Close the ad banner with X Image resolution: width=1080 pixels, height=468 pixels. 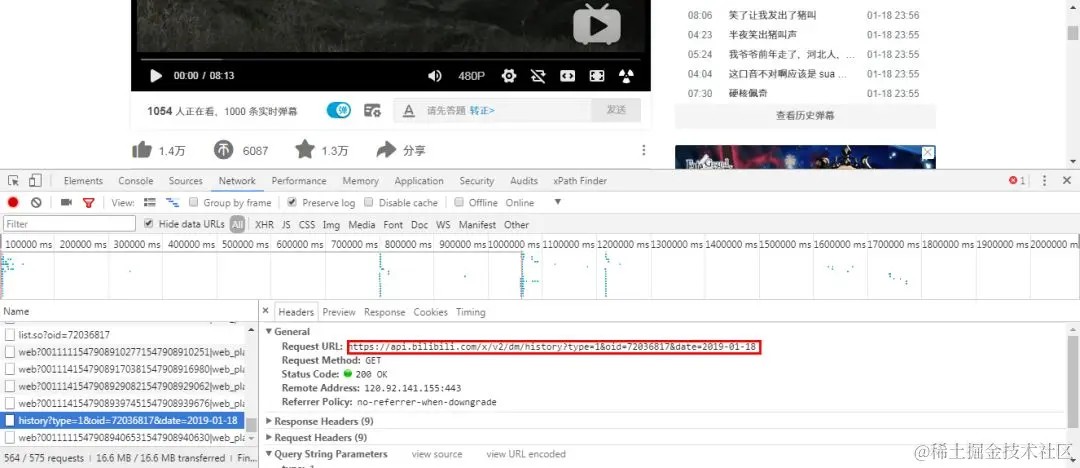(x=928, y=152)
